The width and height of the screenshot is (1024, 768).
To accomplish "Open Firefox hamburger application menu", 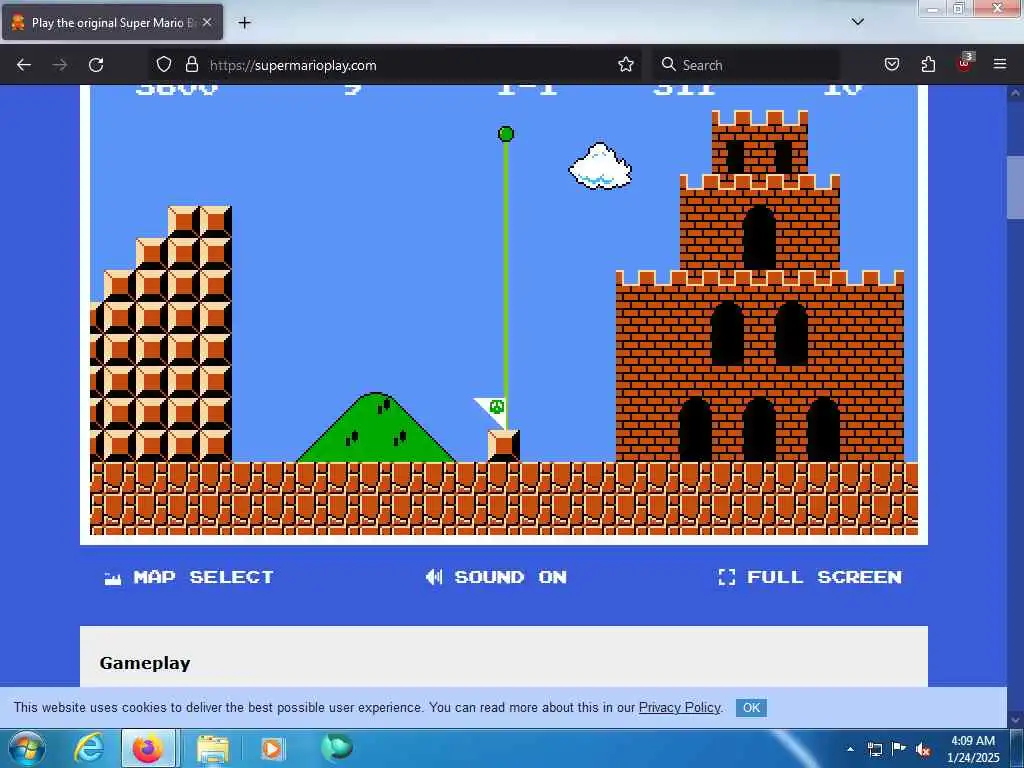I will pos(1000,65).
